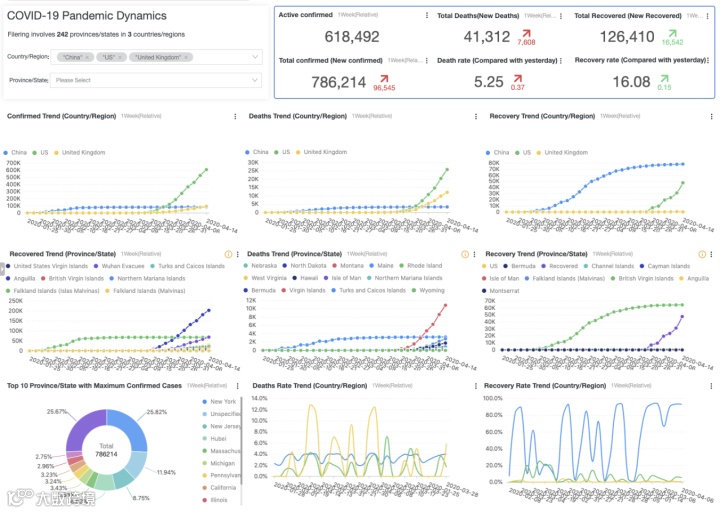720x513 pixels.
Task: Toggle Michigan in pie chart legend
Action: [219, 463]
